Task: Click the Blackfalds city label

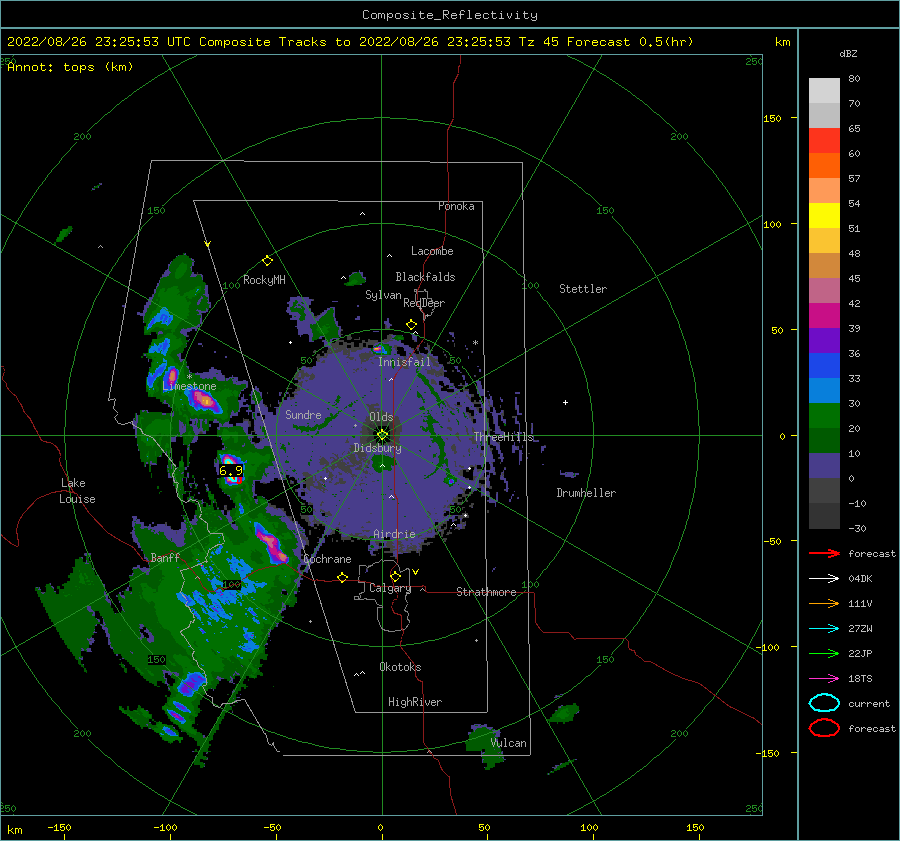Action: click(425, 277)
